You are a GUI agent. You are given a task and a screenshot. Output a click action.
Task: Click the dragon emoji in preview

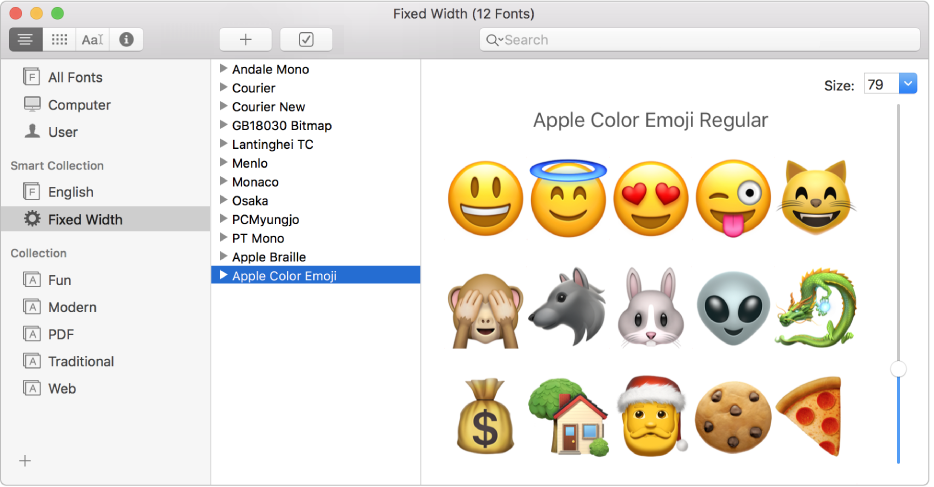tap(816, 307)
